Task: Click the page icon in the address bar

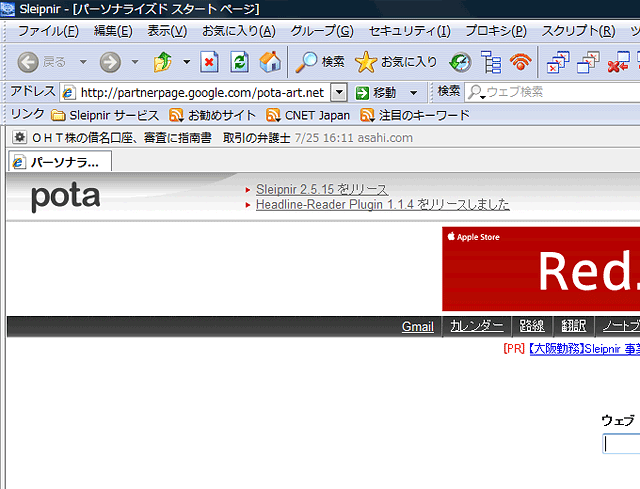Action: [x=69, y=93]
